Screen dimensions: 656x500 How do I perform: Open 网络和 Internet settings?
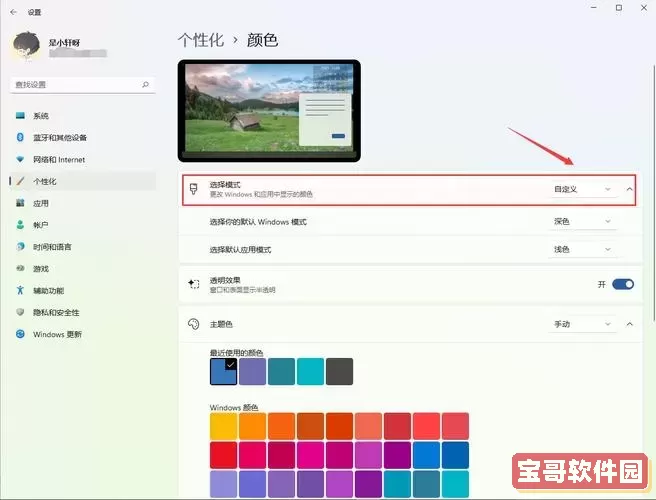pos(83,159)
